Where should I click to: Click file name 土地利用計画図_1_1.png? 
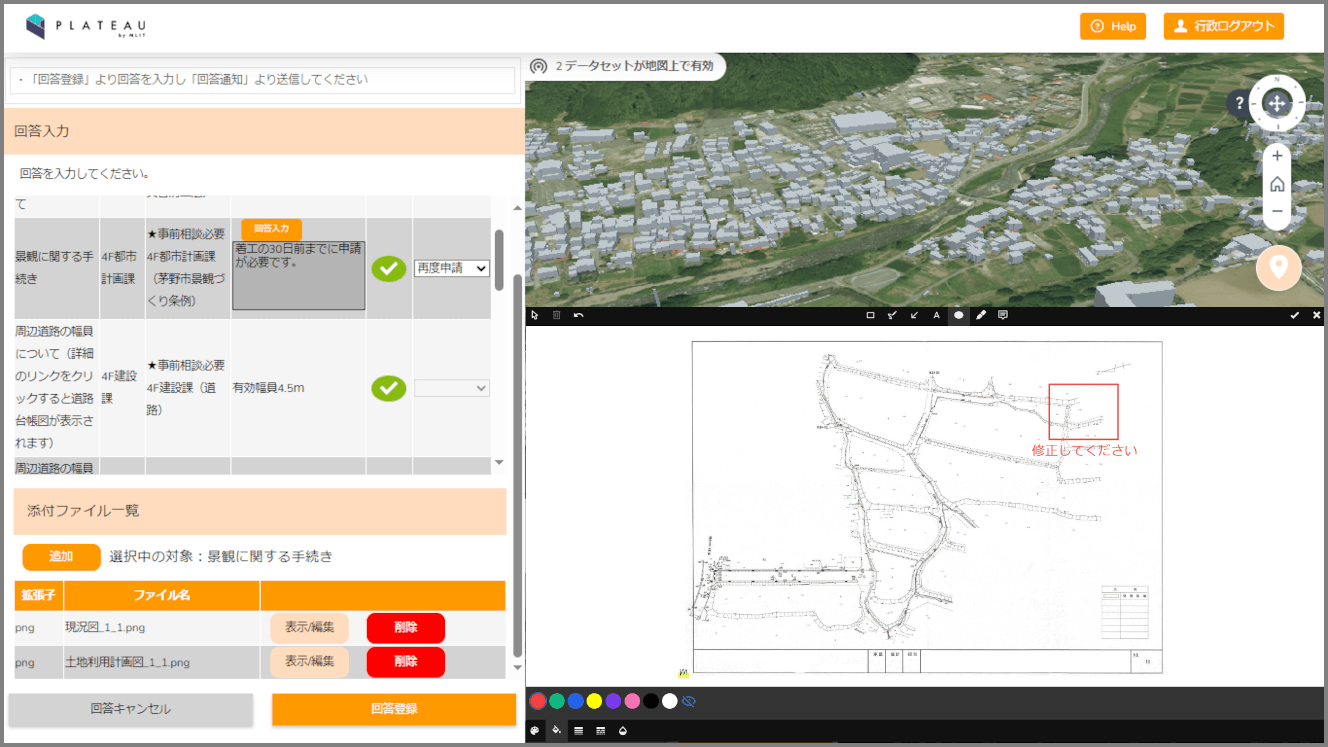click(x=127, y=662)
